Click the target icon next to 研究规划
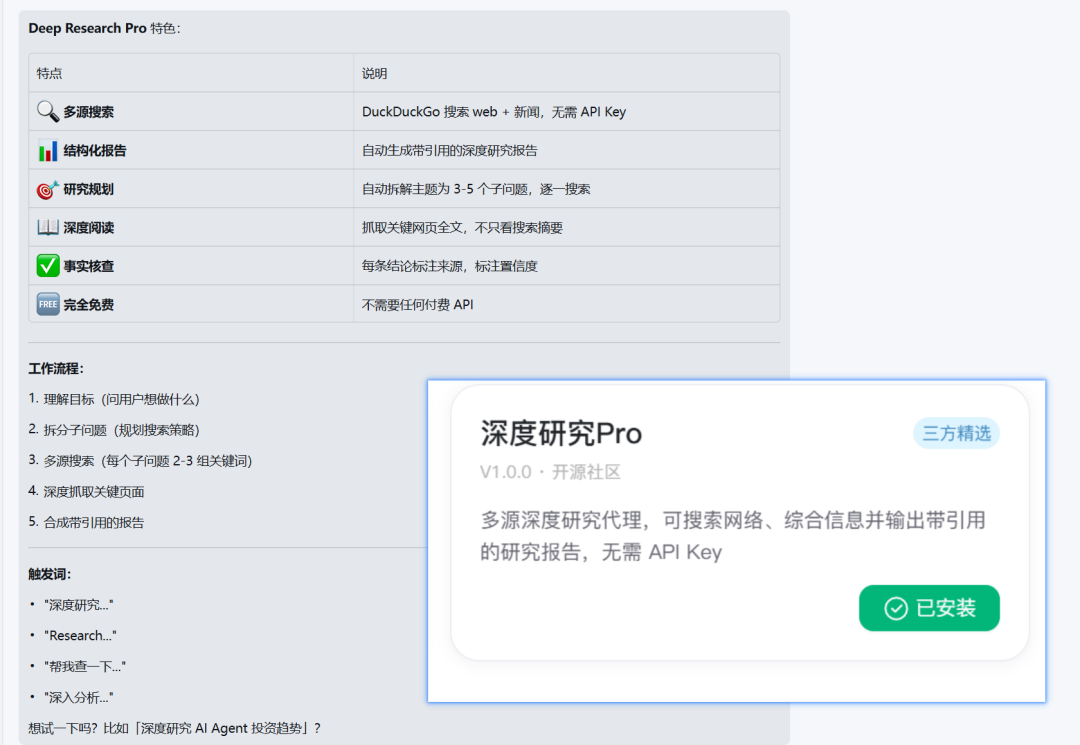Screen dimensions: 1080x745 pyautogui.click(x=47, y=188)
